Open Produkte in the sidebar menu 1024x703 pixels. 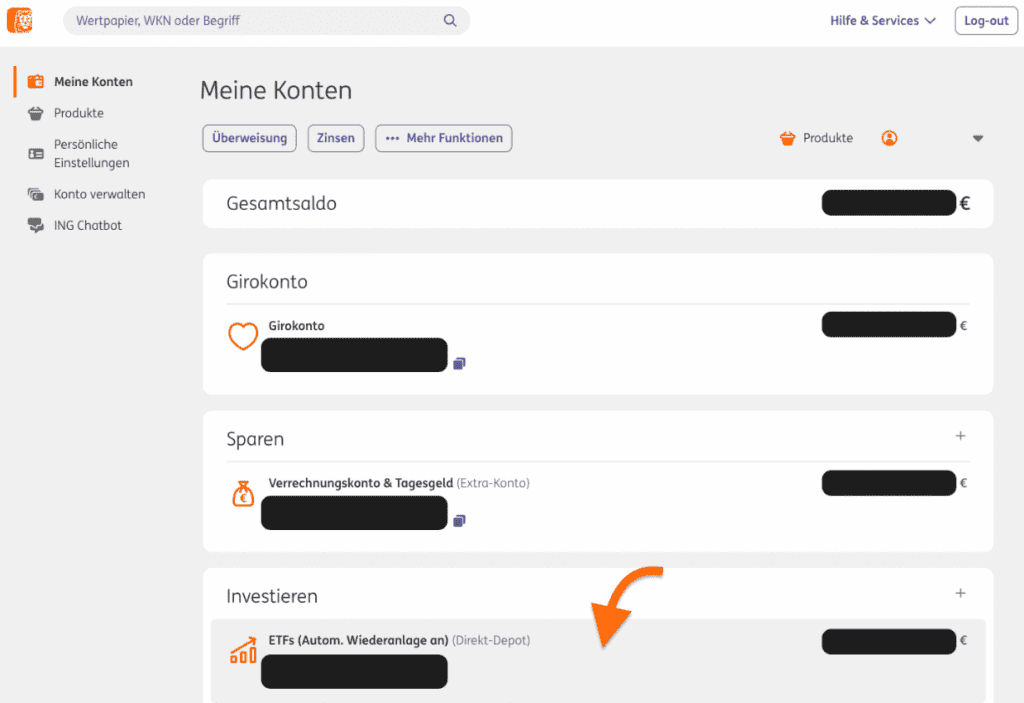tap(79, 113)
